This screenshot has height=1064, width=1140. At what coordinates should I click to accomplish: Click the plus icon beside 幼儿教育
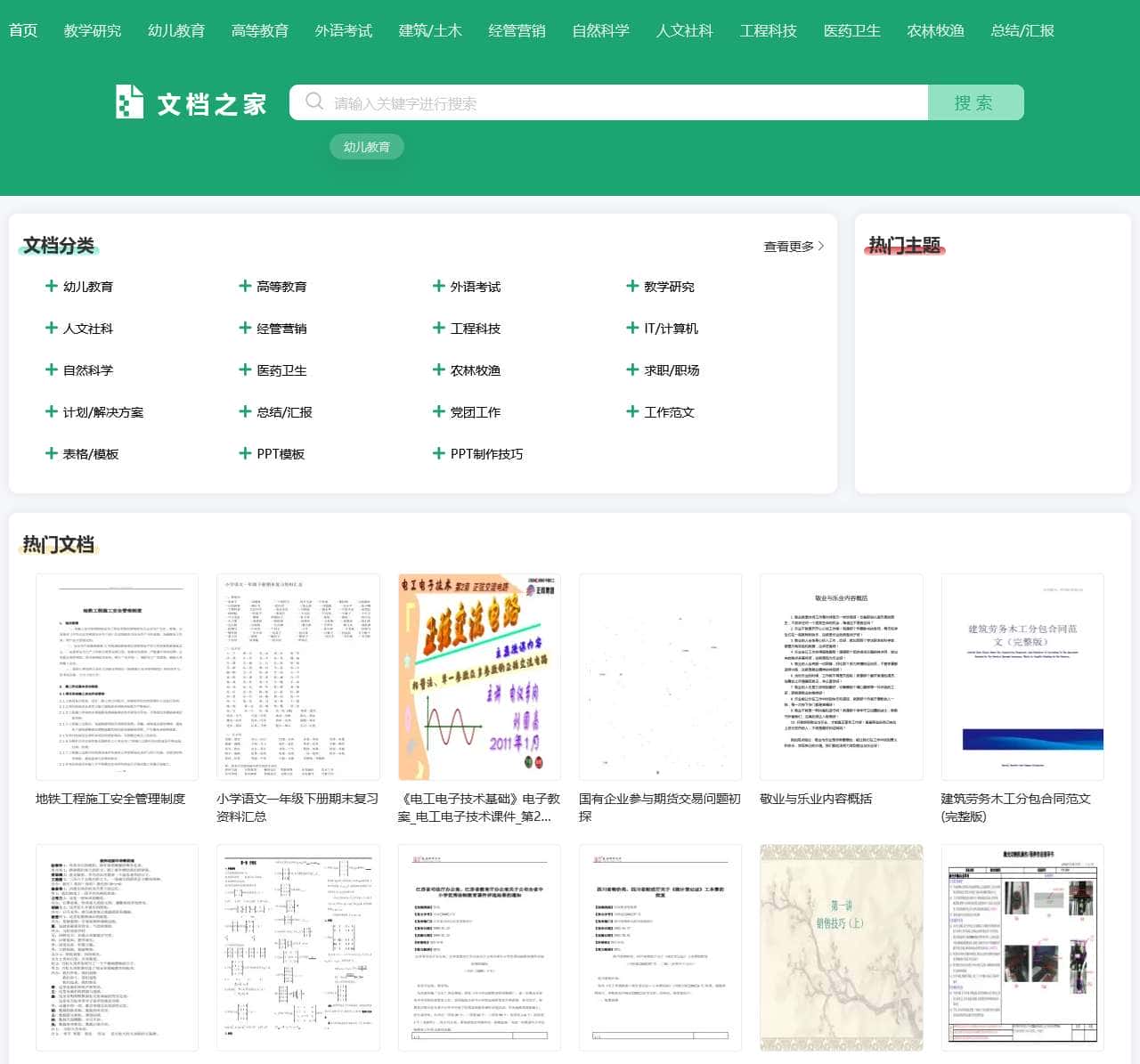(x=52, y=286)
